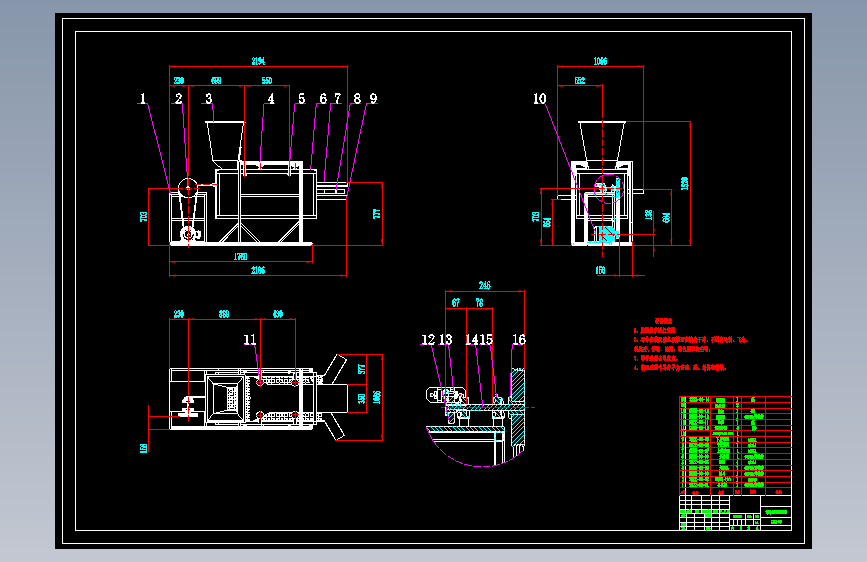Pick part callout number 7
Screen dimensions: 867x562
tap(337, 98)
